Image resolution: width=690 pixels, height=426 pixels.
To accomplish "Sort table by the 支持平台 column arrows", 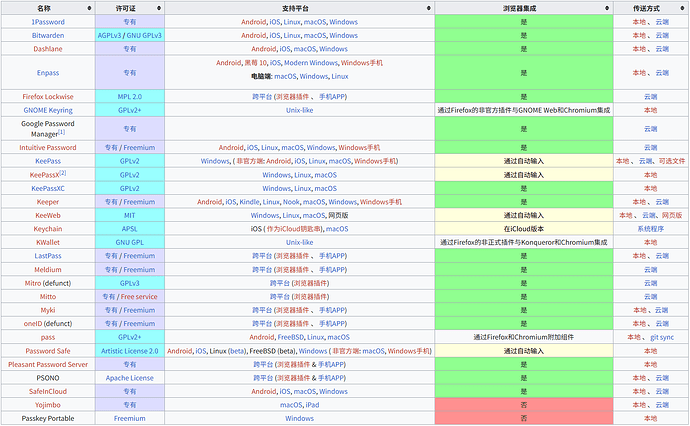I will coord(429,8).
